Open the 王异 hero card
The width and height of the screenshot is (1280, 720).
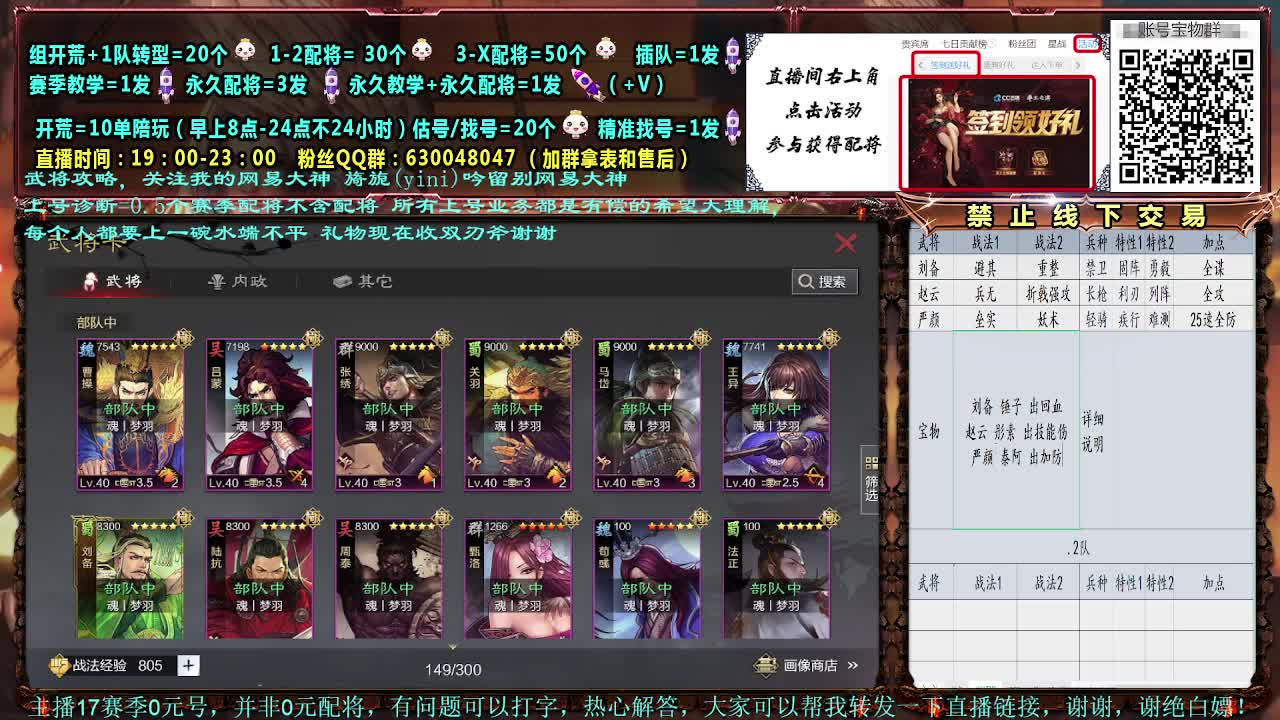(x=776, y=414)
